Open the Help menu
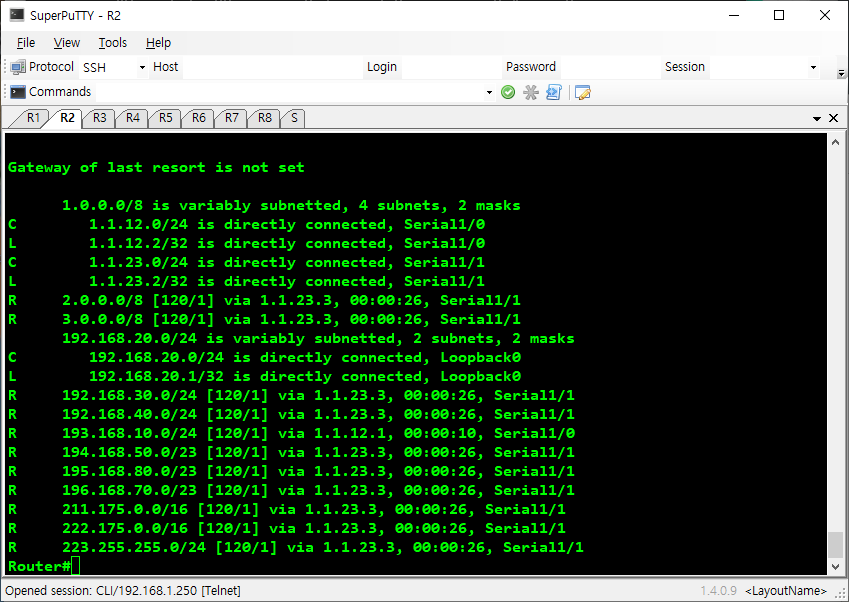Viewport: 849px width, 602px height. (158, 43)
